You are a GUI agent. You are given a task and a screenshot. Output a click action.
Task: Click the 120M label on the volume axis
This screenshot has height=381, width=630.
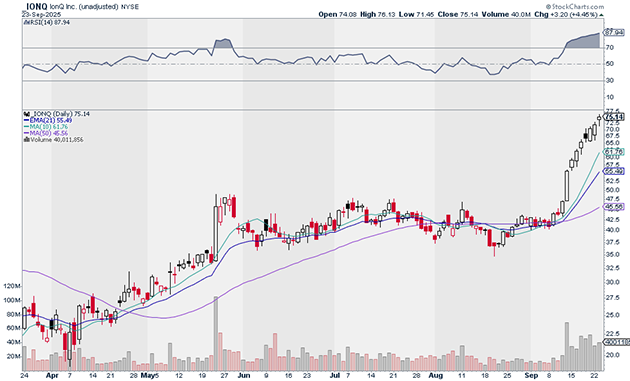(x=11, y=286)
